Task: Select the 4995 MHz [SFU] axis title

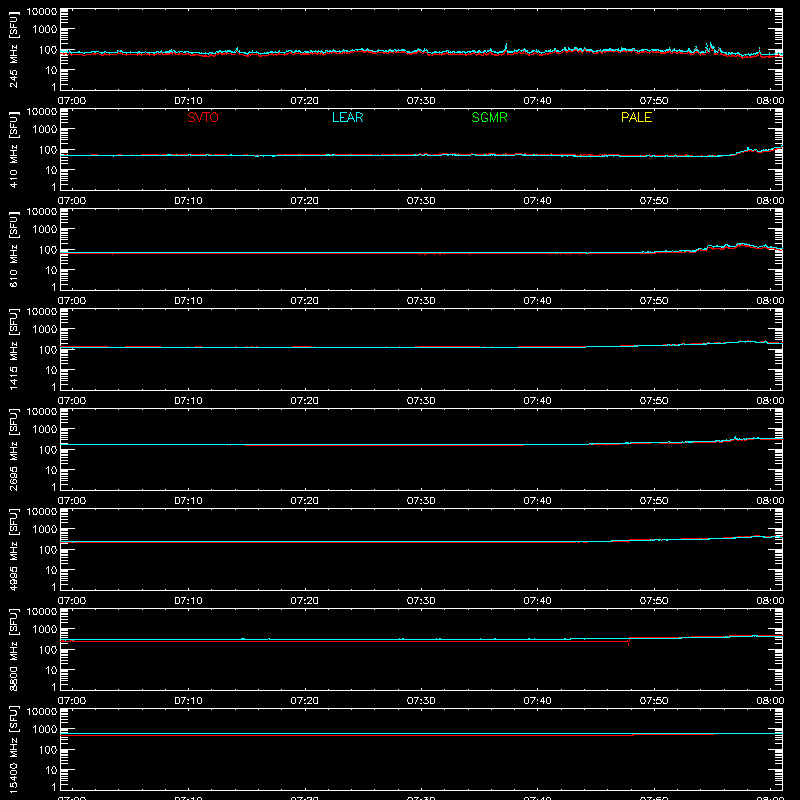Action: [x=13, y=549]
